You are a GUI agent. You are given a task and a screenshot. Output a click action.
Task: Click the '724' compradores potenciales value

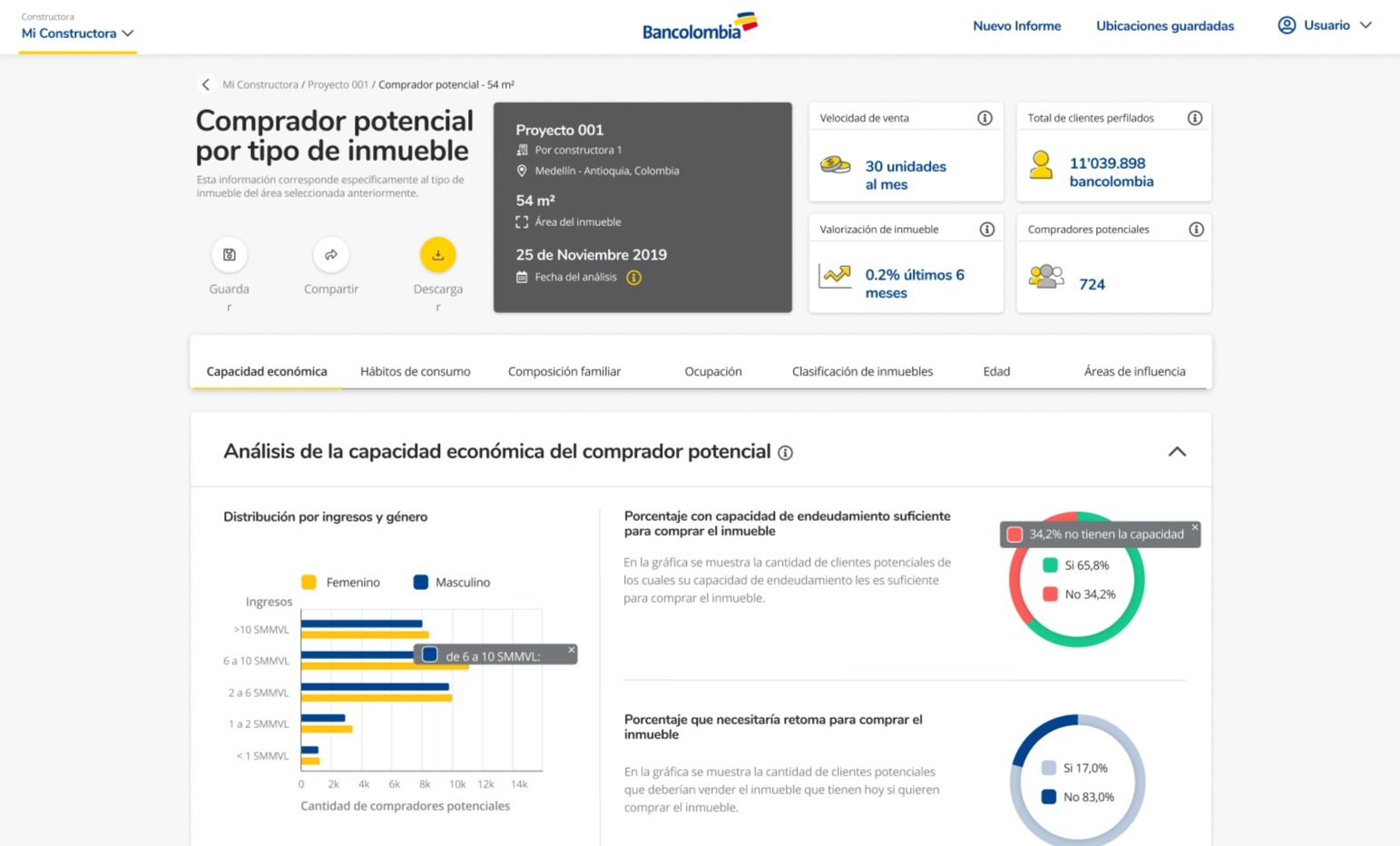pyautogui.click(x=1092, y=285)
